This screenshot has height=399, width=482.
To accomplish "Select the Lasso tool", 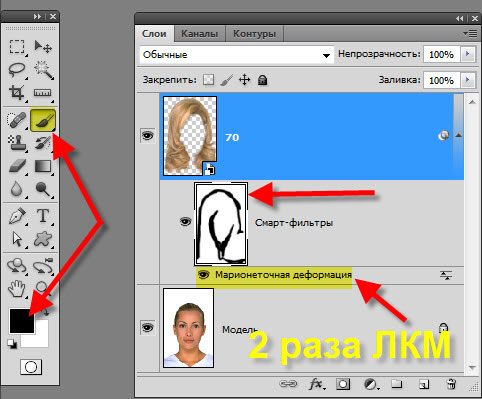I will pyautogui.click(x=17, y=69).
